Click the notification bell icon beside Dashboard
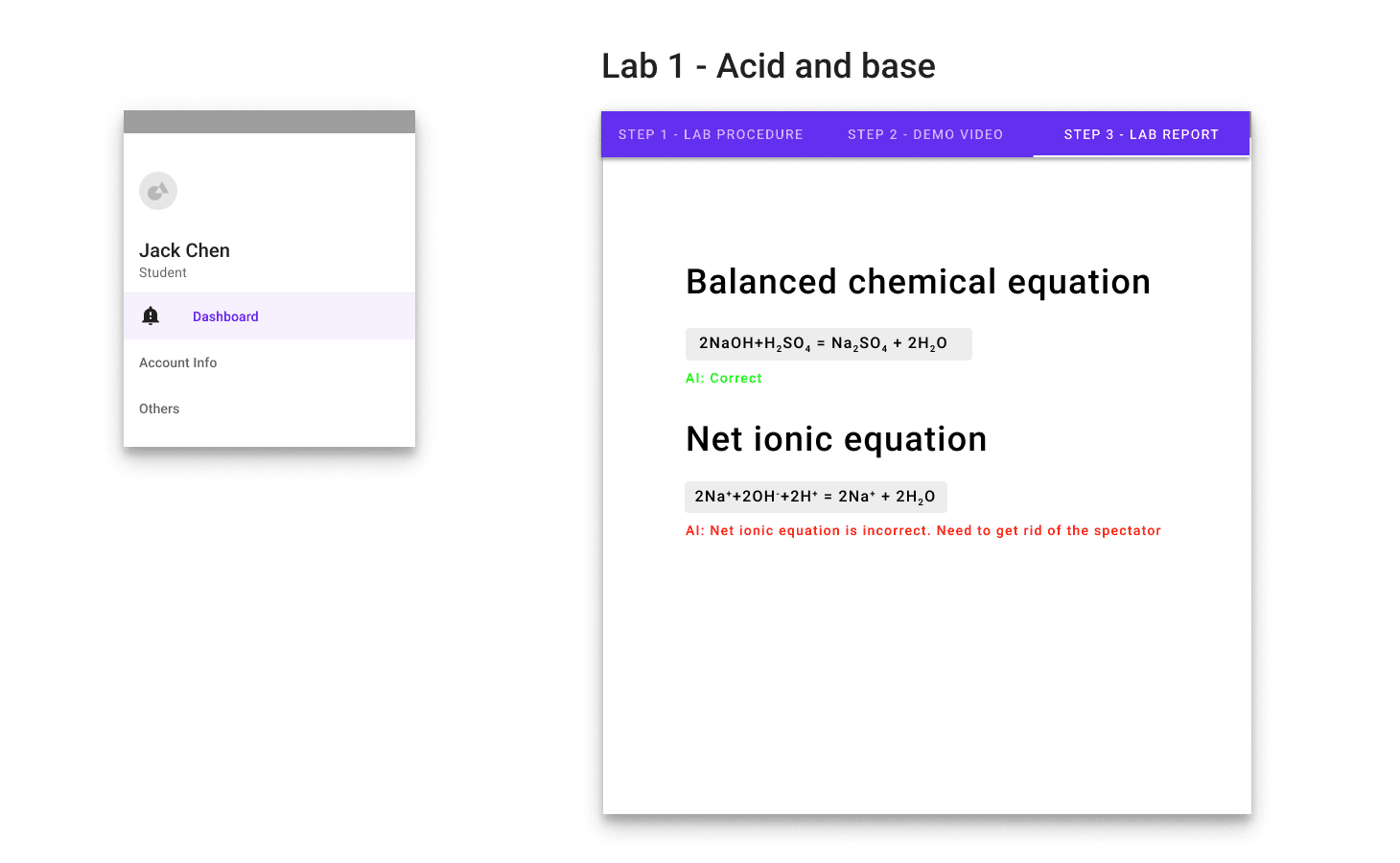This screenshot has height=863, width=1400. (151, 315)
